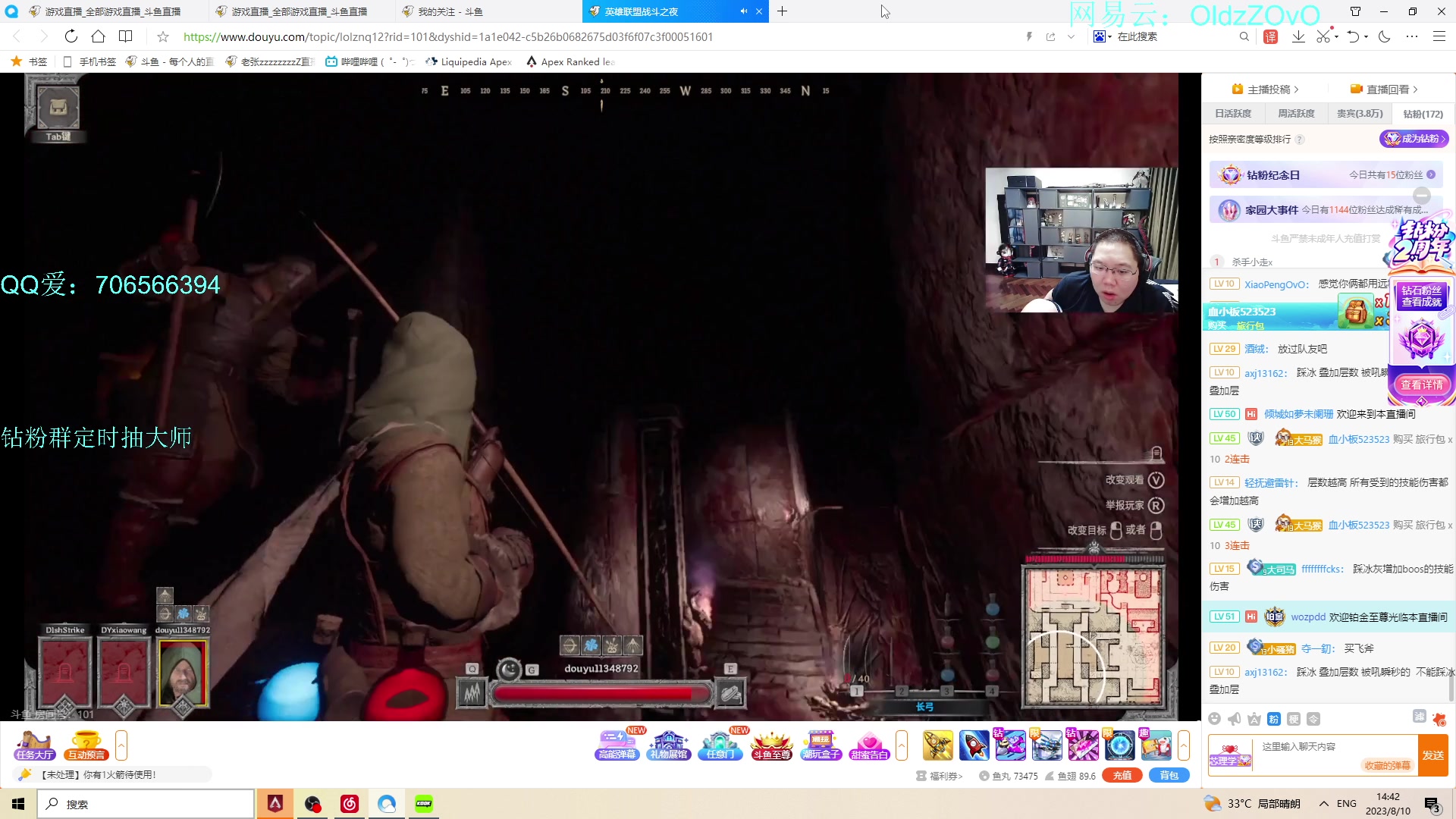Screen dimensions: 1456x819
Task: Click the Windows taskbar search box
Action: point(146,804)
